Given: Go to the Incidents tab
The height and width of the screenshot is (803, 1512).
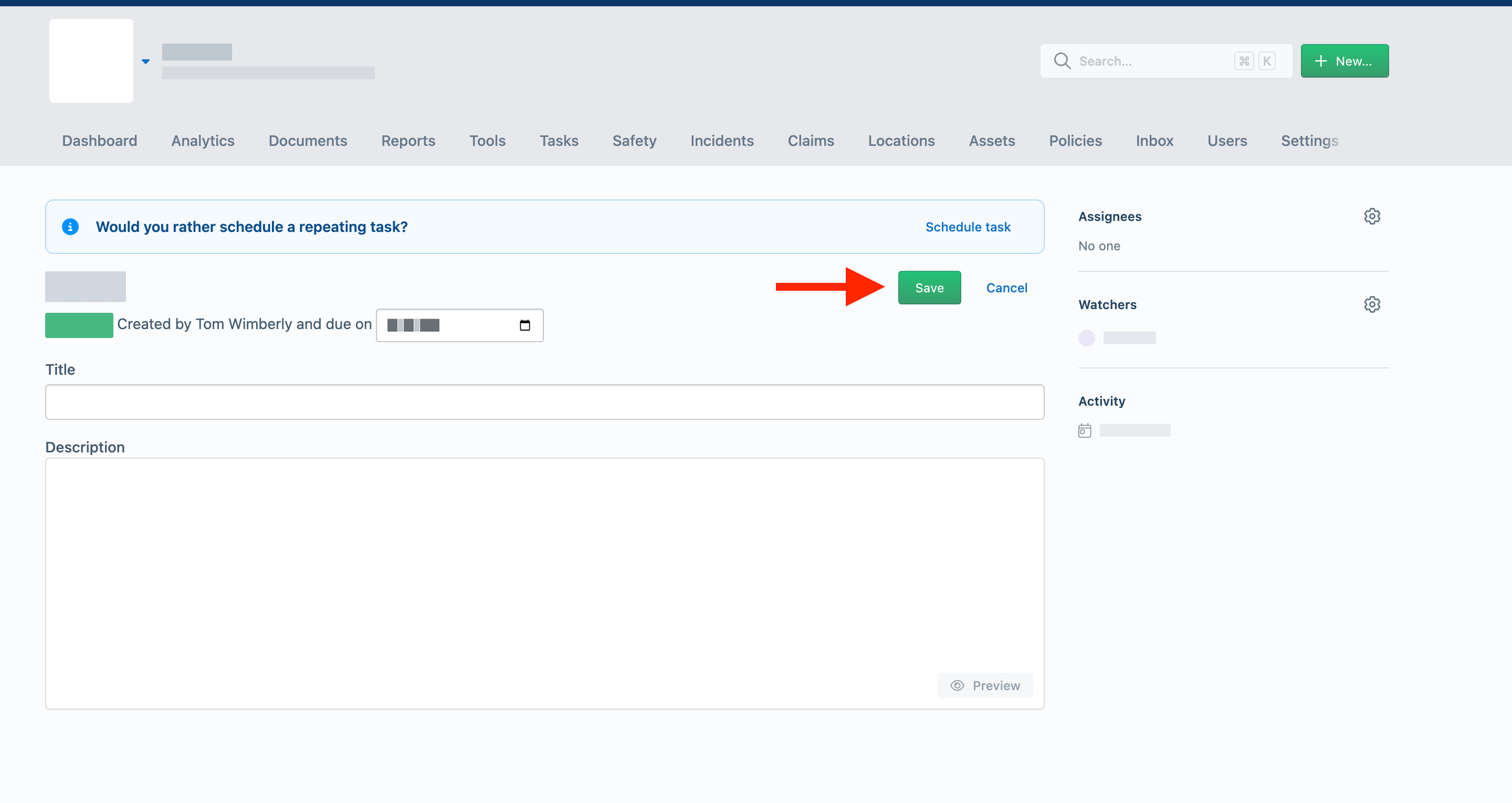Looking at the screenshot, I should click(722, 141).
